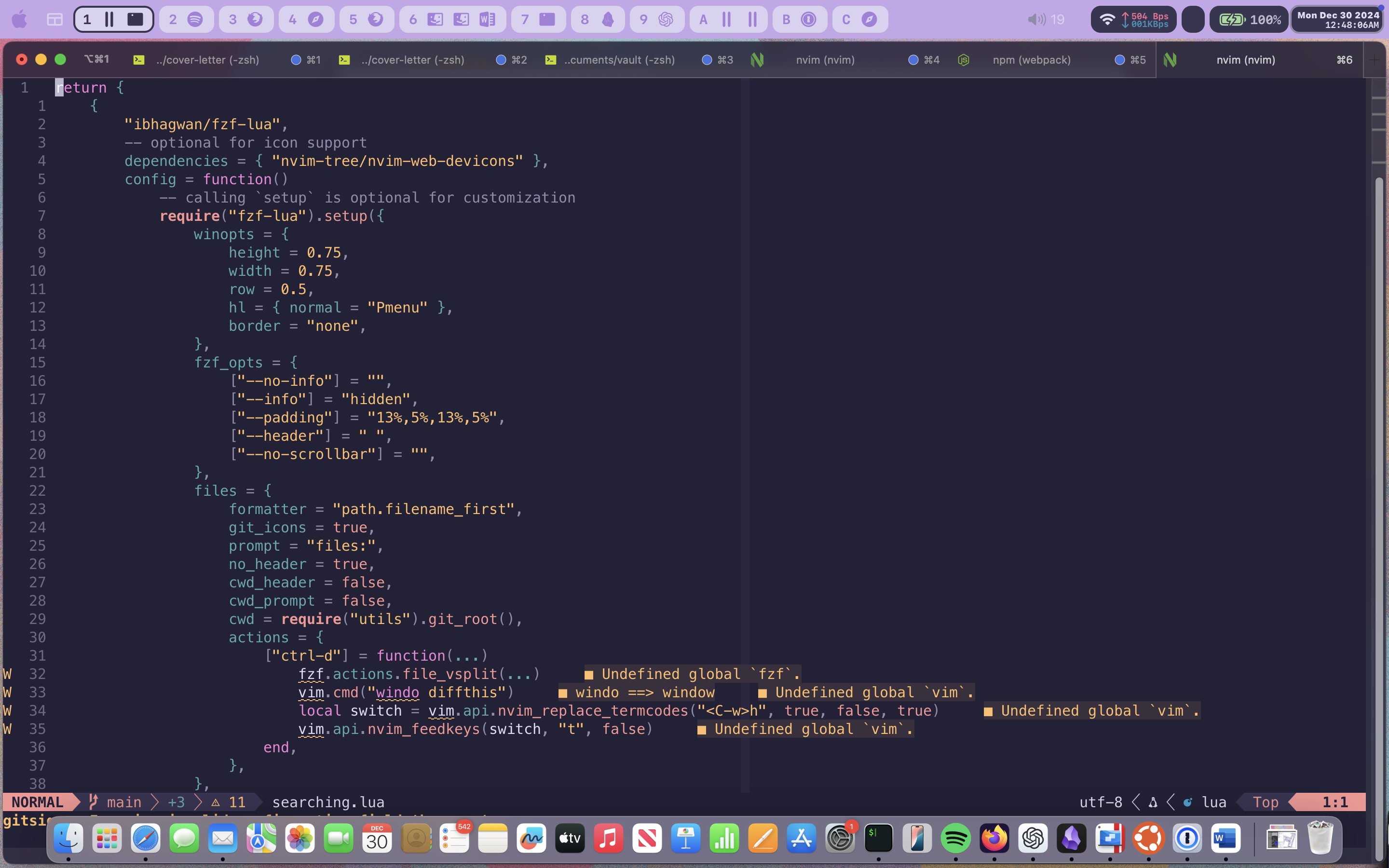Open 1Password from the dock

[1187, 839]
